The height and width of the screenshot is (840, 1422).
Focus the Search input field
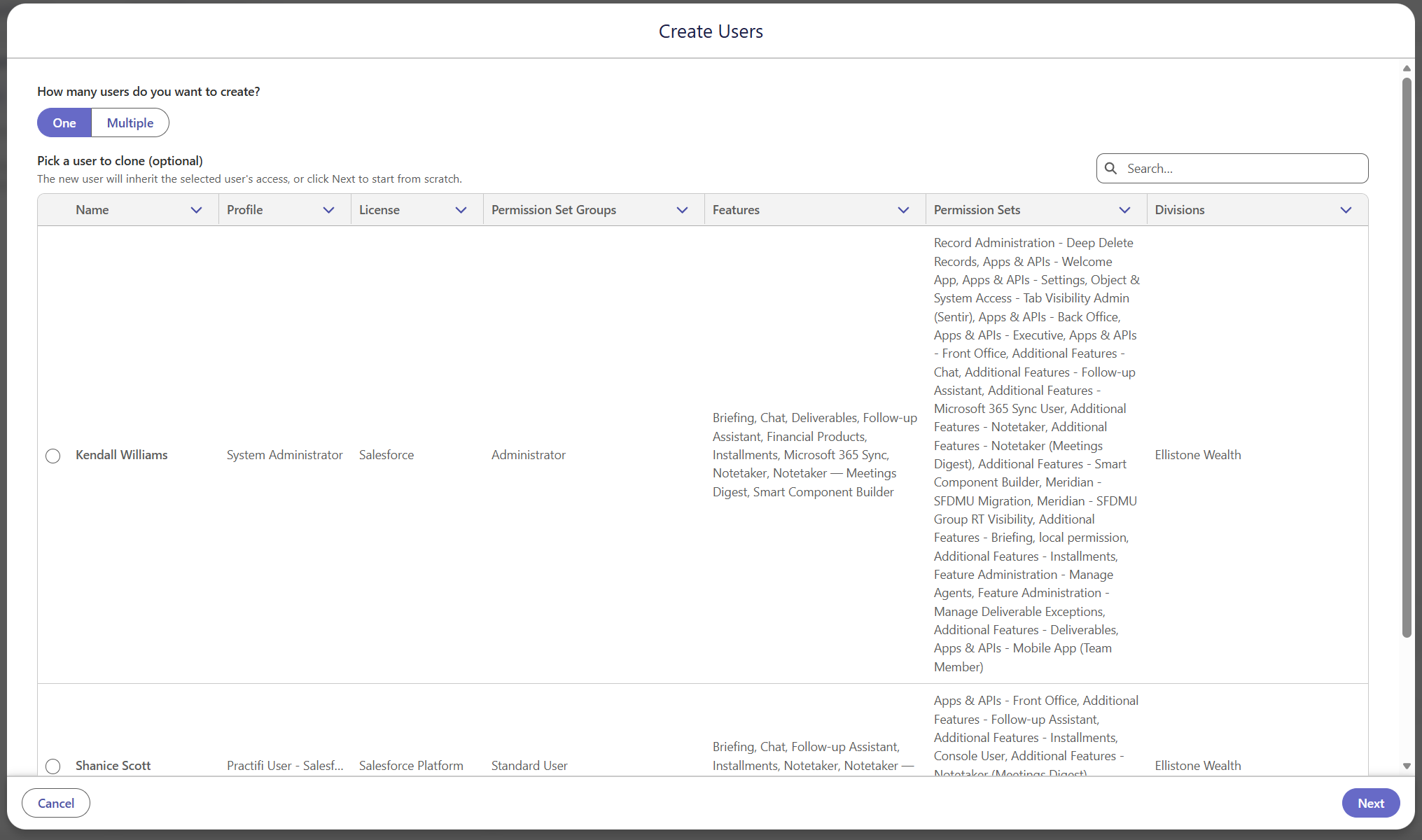pyautogui.click(x=1232, y=168)
